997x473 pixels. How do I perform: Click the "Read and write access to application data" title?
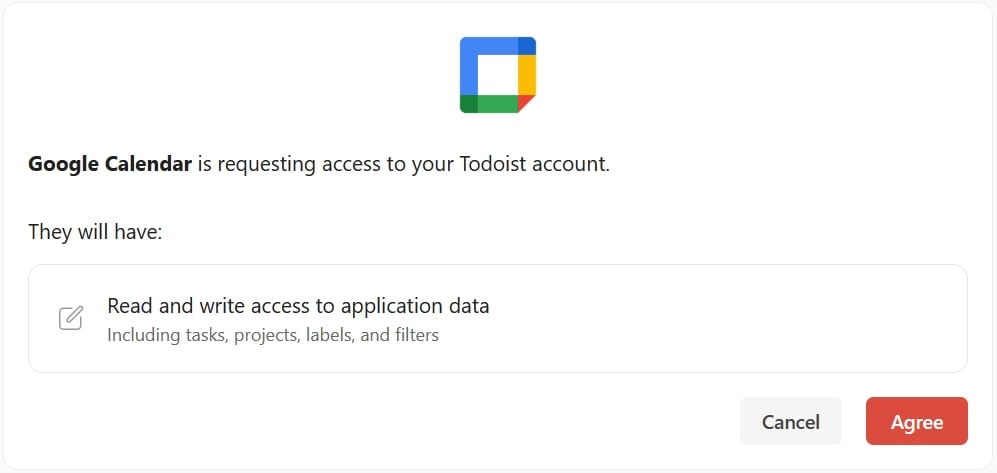click(x=298, y=306)
